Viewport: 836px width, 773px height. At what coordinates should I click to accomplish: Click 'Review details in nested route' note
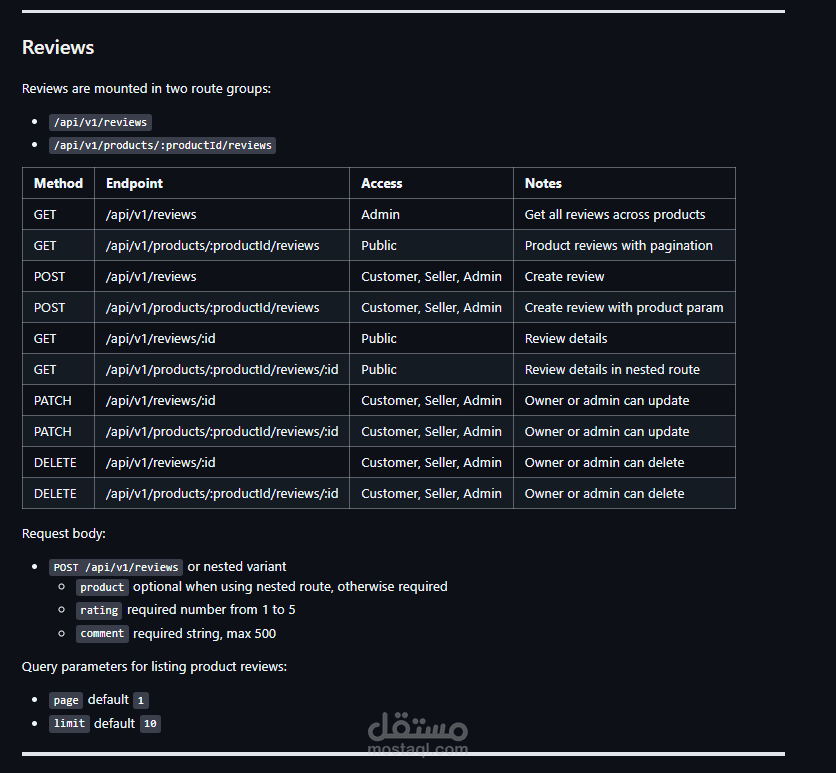click(x=612, y=369)
